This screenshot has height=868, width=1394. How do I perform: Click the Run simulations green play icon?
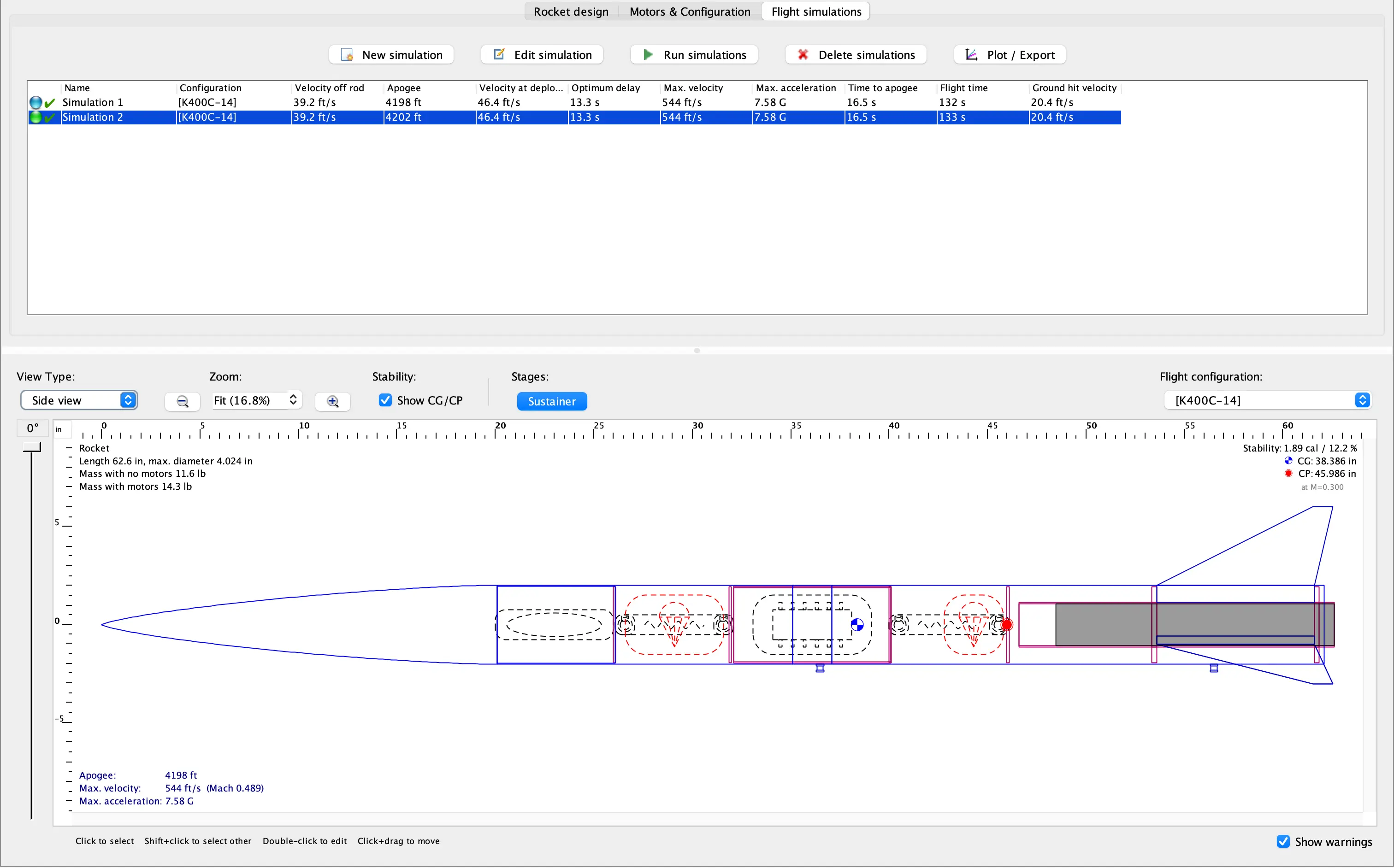(x=648, y=54)
